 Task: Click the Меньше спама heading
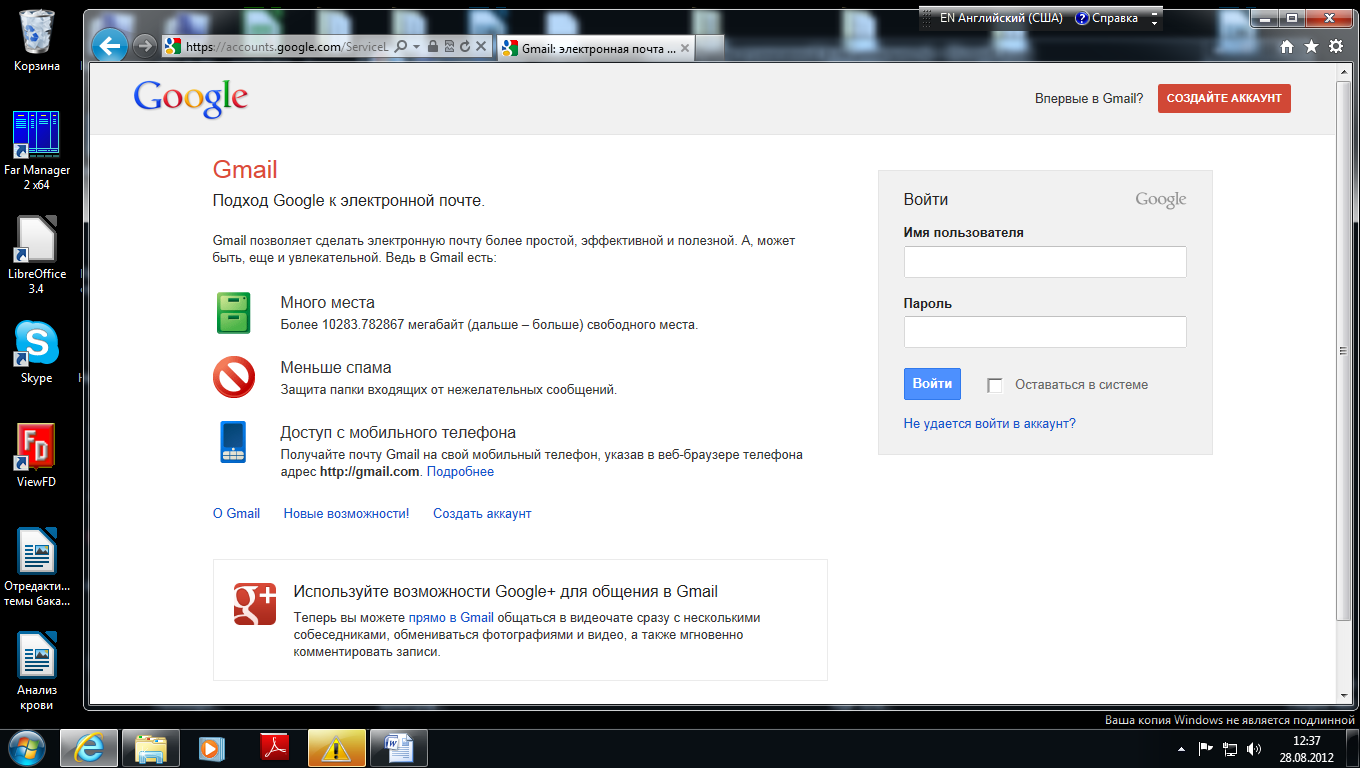tap(336, 368)
